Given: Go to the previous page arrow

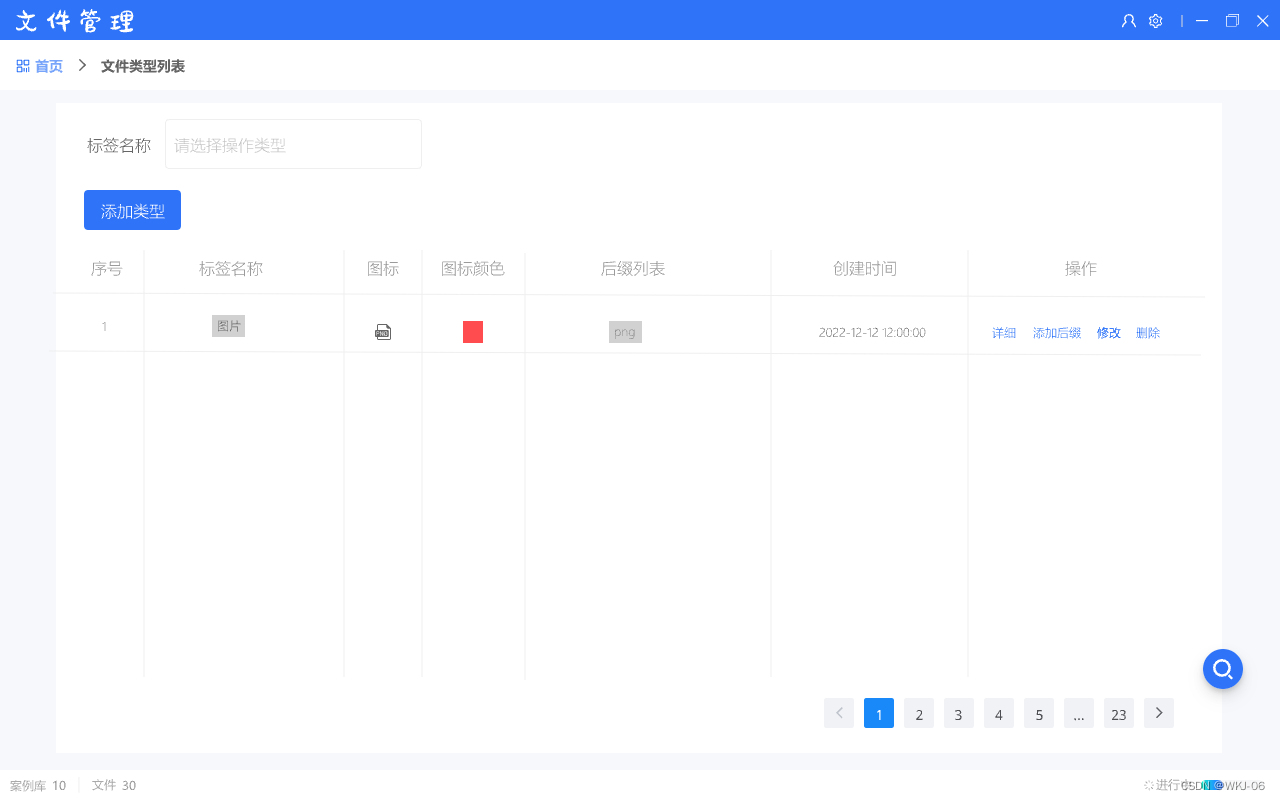Looking at the screenshot, I should (x=839, y=713).
